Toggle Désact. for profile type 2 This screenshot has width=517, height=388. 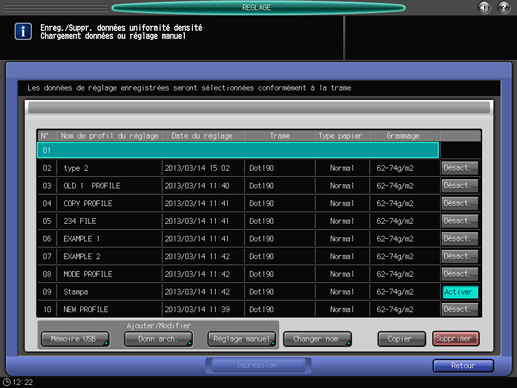[x=460, y=168]
